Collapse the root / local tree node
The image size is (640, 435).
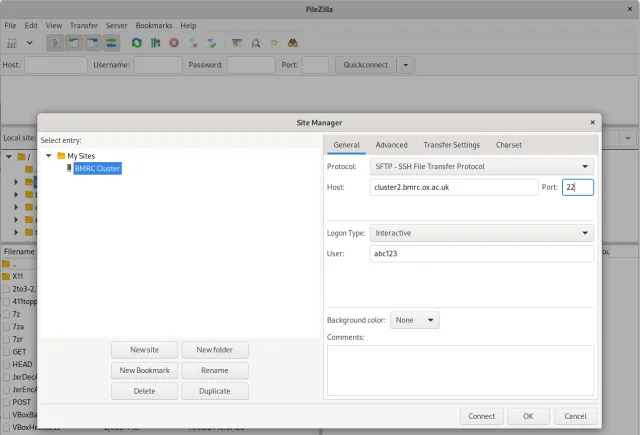pyautogui.click(x=9, y=156)
